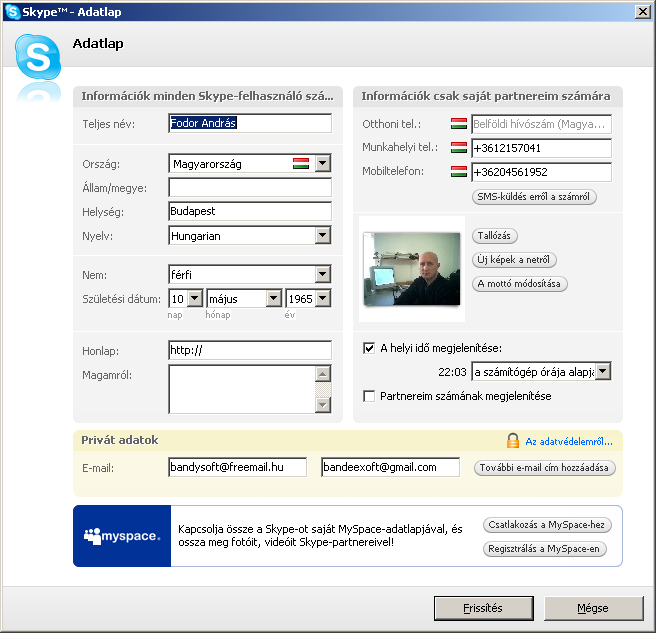Viewport: 656px width, 633px height.
Task: Open the birth day dropdown showing 10
Action: [195, 299]
